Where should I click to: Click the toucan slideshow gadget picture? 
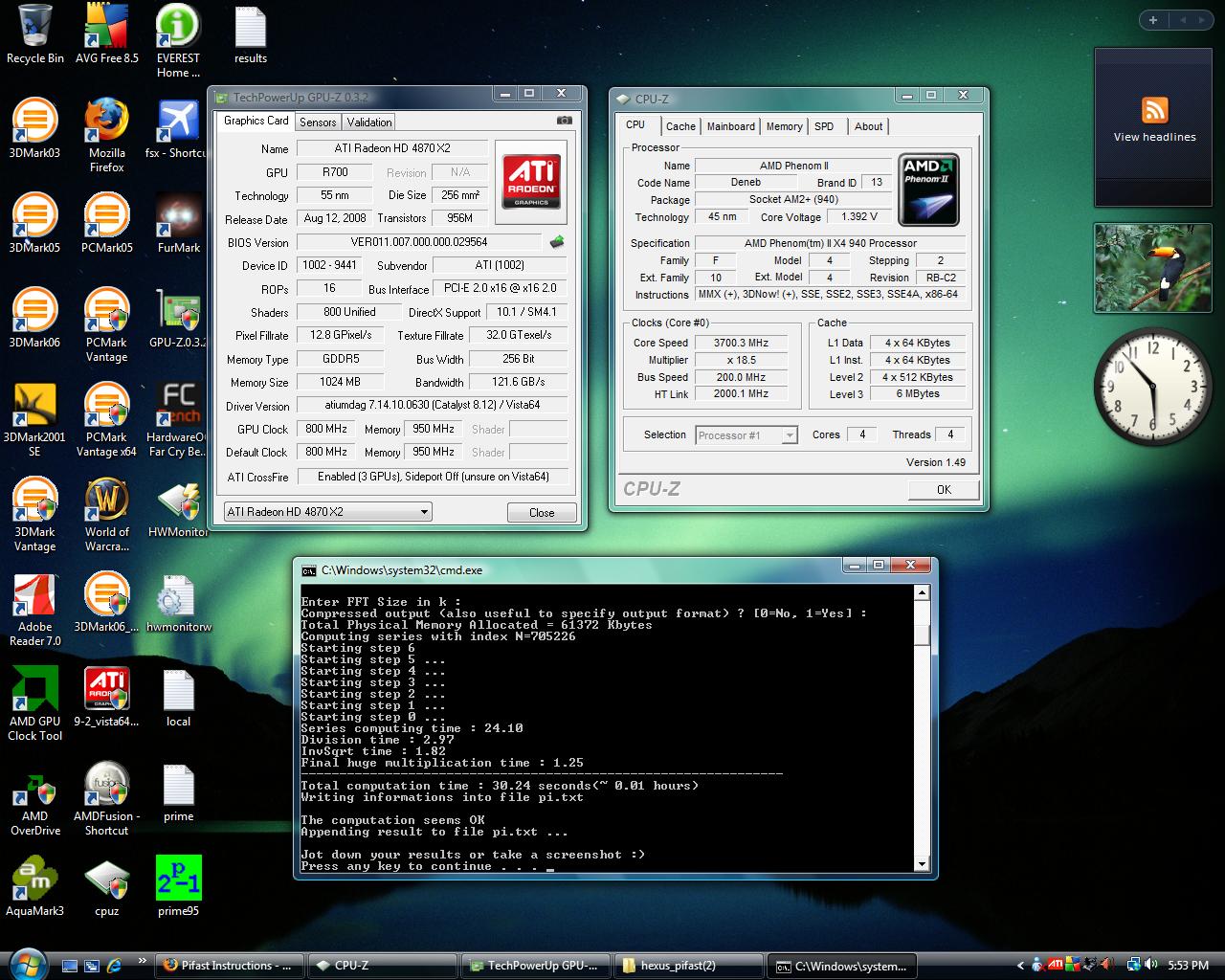1153,269
